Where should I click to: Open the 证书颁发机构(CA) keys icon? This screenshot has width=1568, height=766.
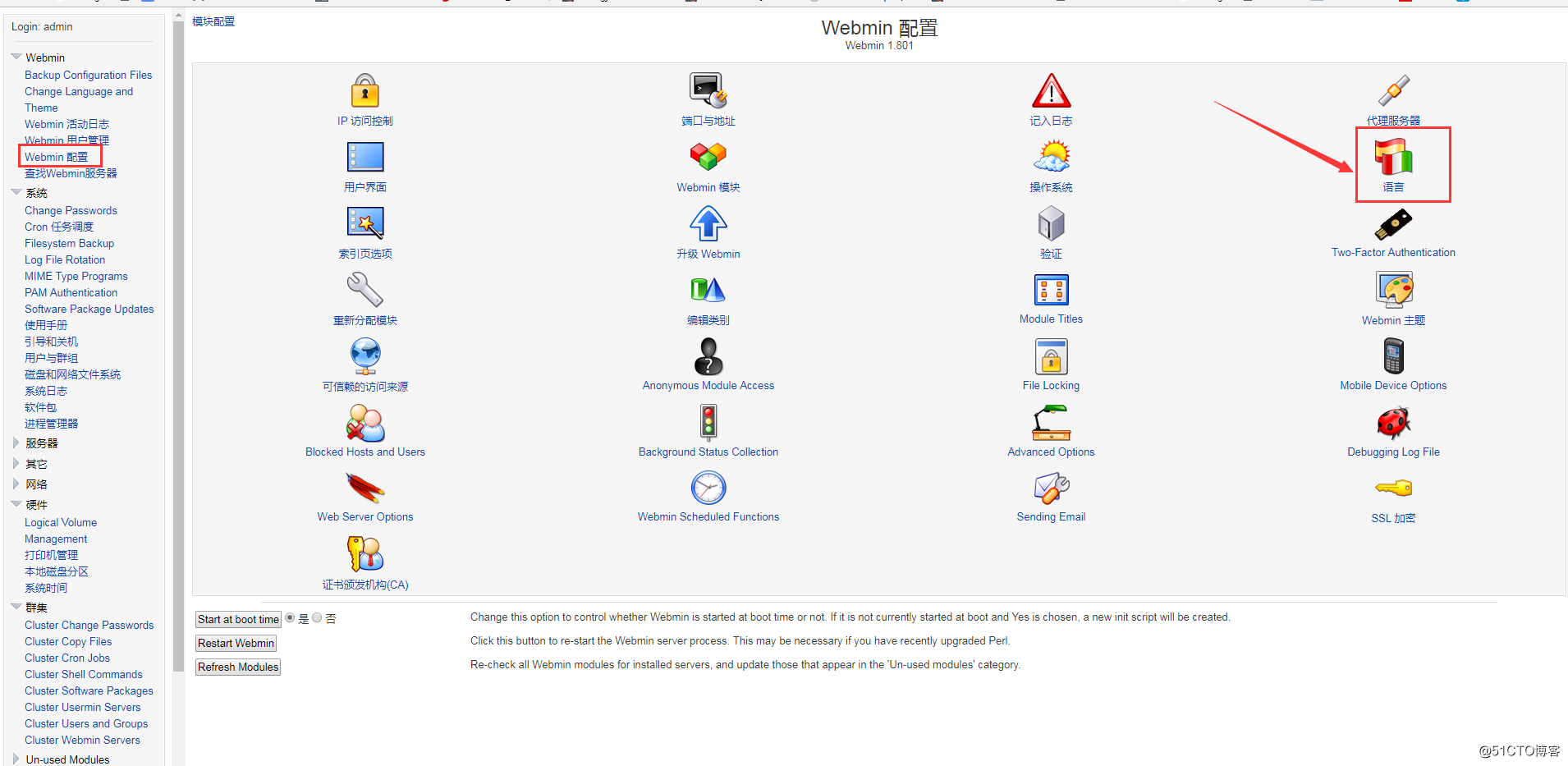[x=365, y=554]
